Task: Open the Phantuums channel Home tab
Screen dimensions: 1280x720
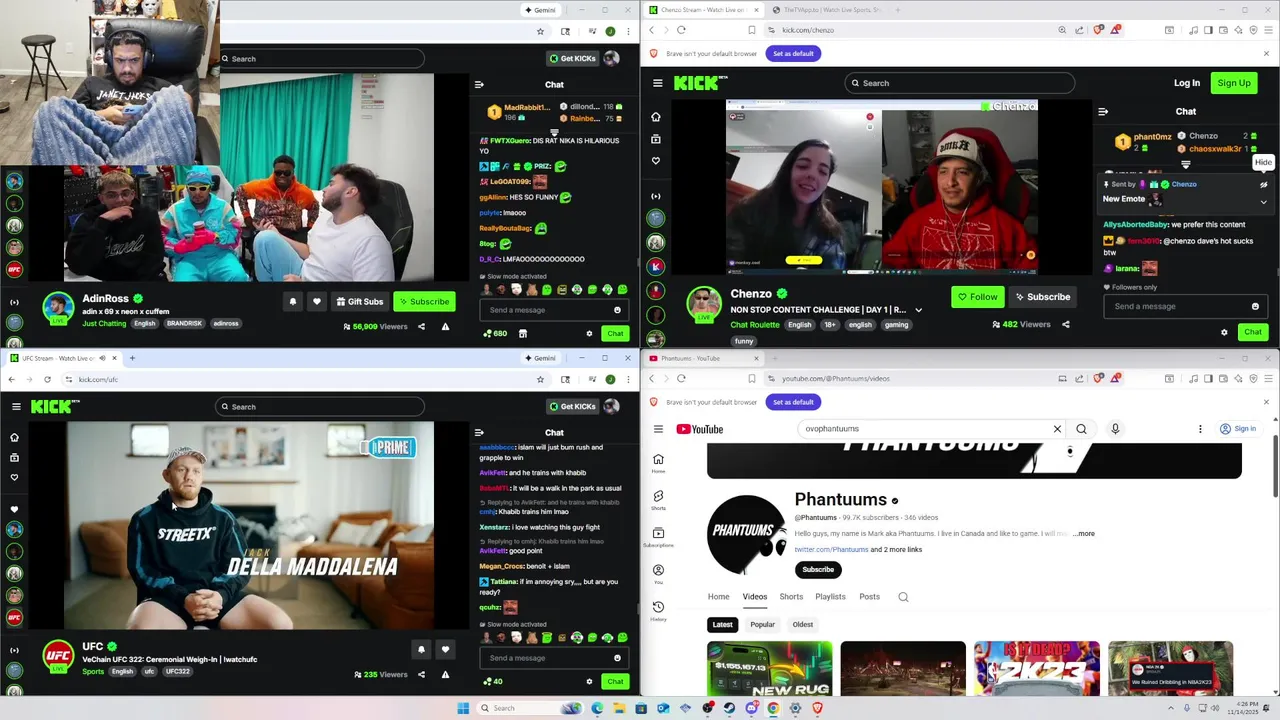Action: pyautogui.click(x=719, y=597)
